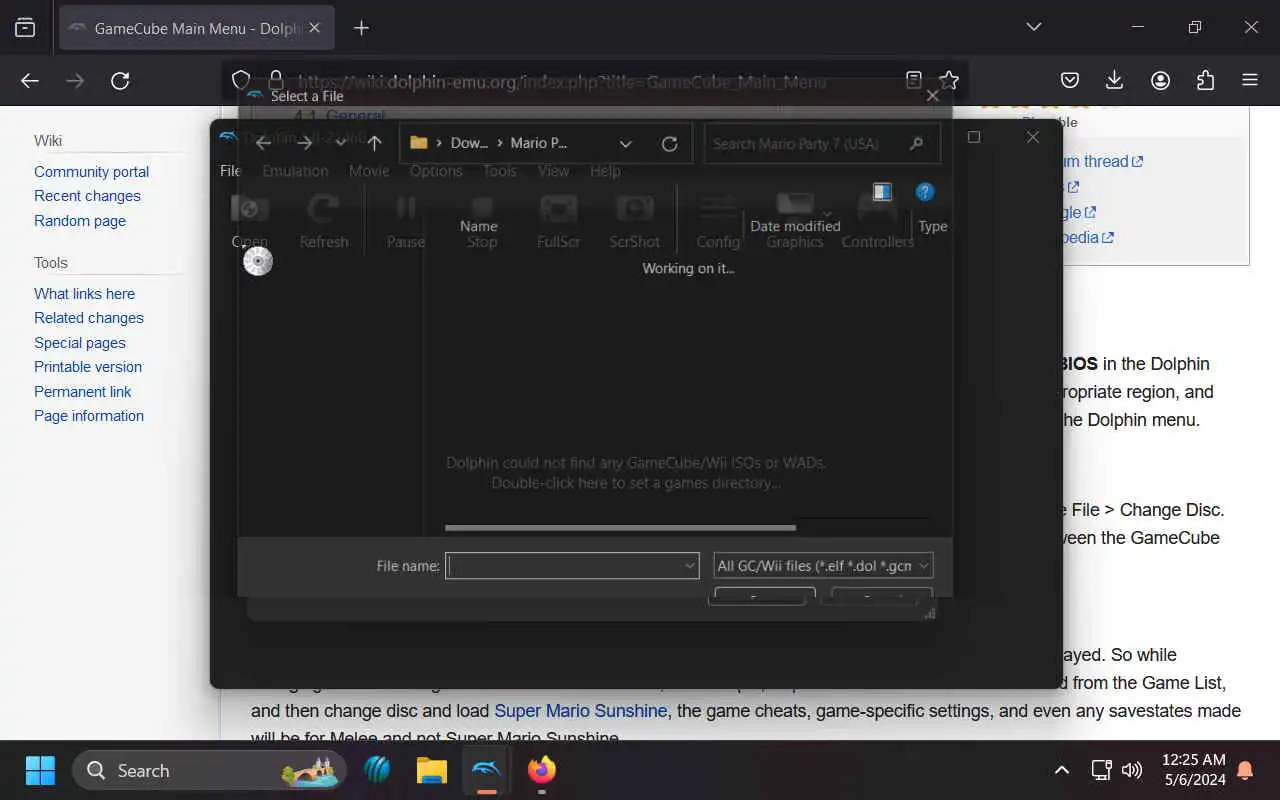The height and width of the screenshot is (800, 1280).
Task: Open Emulation menu in Dolphin window
Action: [x=295, y=171]
